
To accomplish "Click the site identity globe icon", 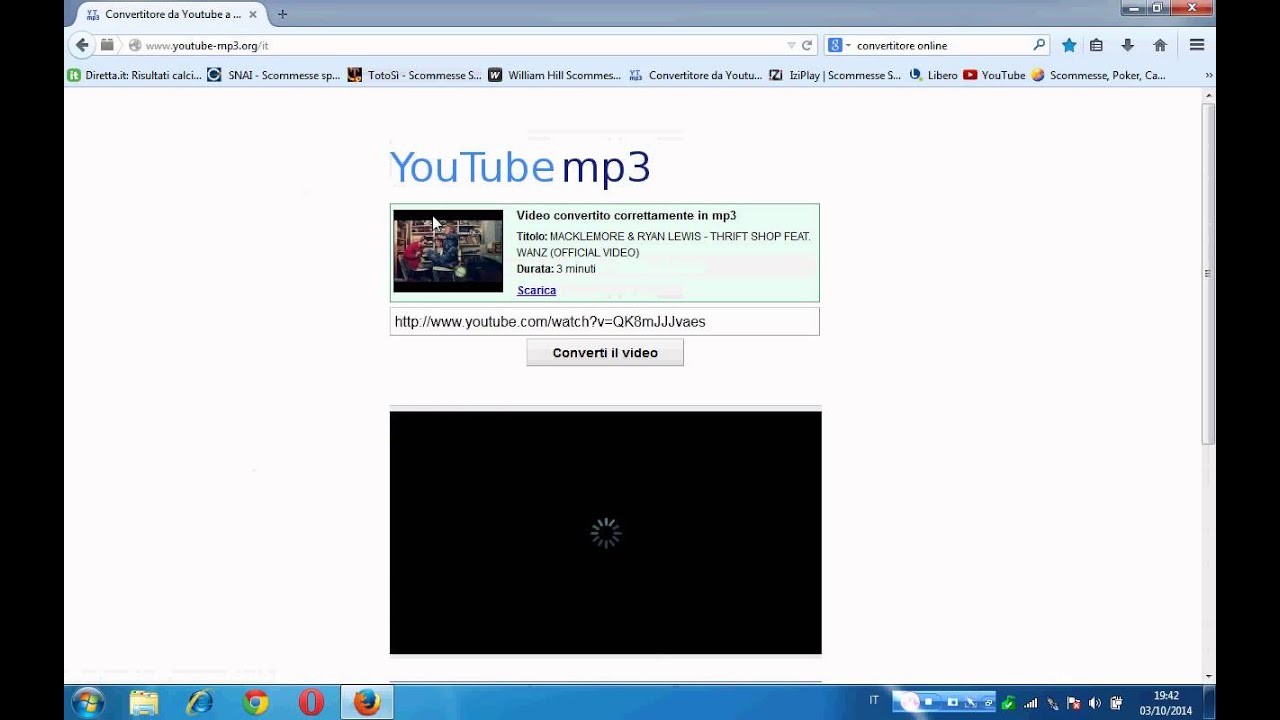I will coord(134,45).
